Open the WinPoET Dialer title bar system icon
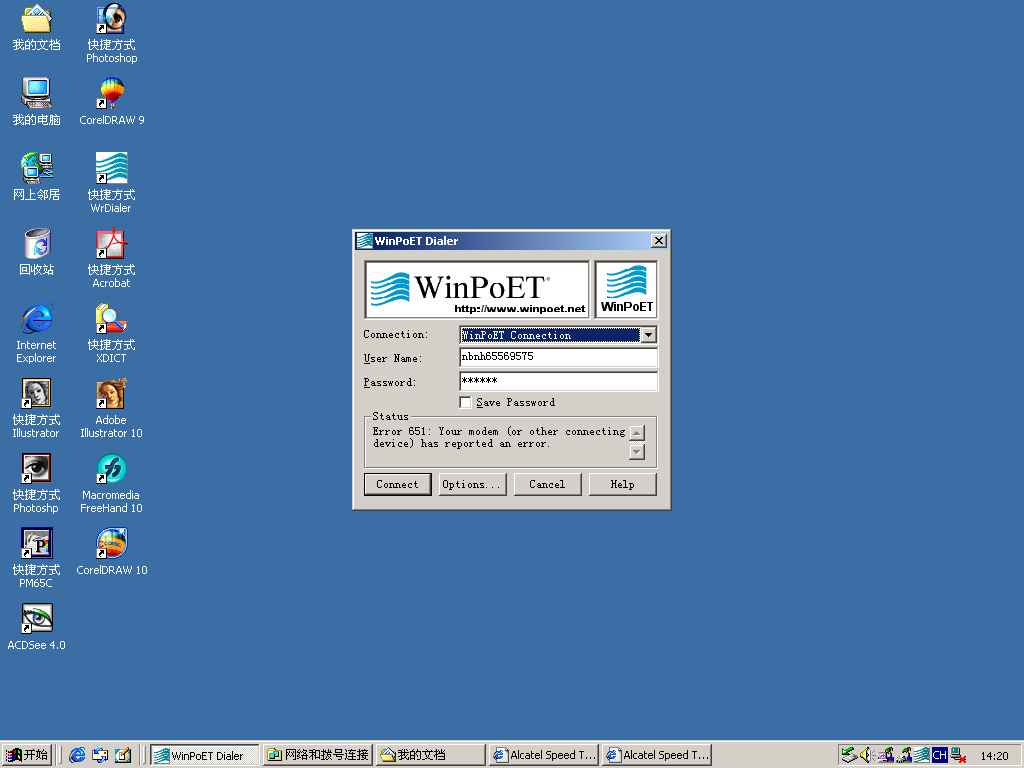This screenshot has height=768, width=1024. [x=364, y=241]
